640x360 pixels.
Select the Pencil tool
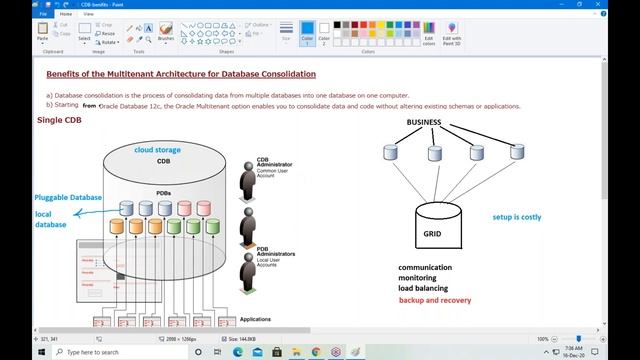[x=130, y=28]
